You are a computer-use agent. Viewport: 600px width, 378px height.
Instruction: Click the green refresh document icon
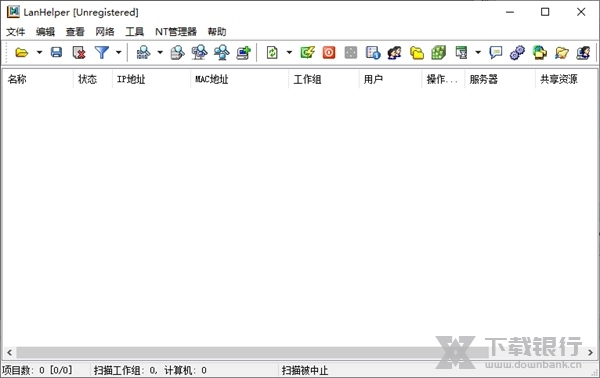pyautogui.click(x=272, y=52)
